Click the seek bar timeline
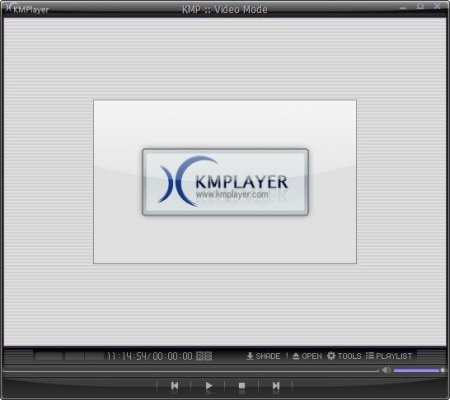 tap(191, 370)
